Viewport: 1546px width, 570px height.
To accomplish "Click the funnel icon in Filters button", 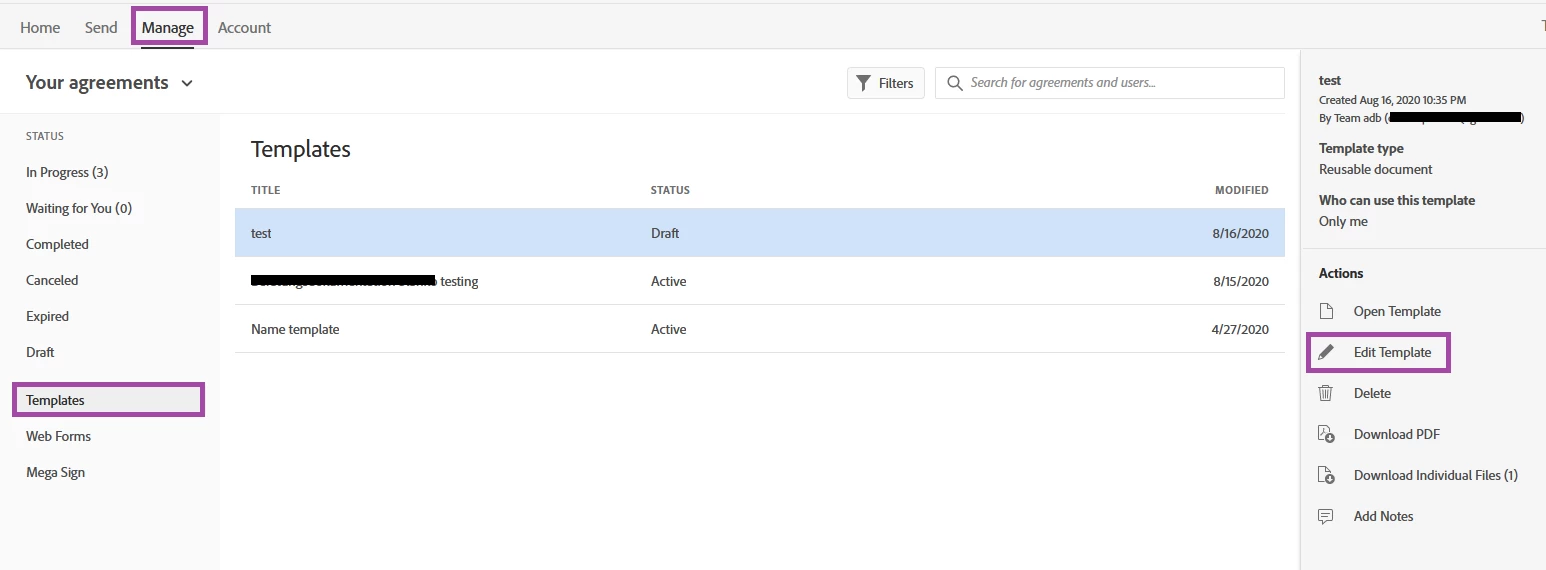I will pos(864,83).
